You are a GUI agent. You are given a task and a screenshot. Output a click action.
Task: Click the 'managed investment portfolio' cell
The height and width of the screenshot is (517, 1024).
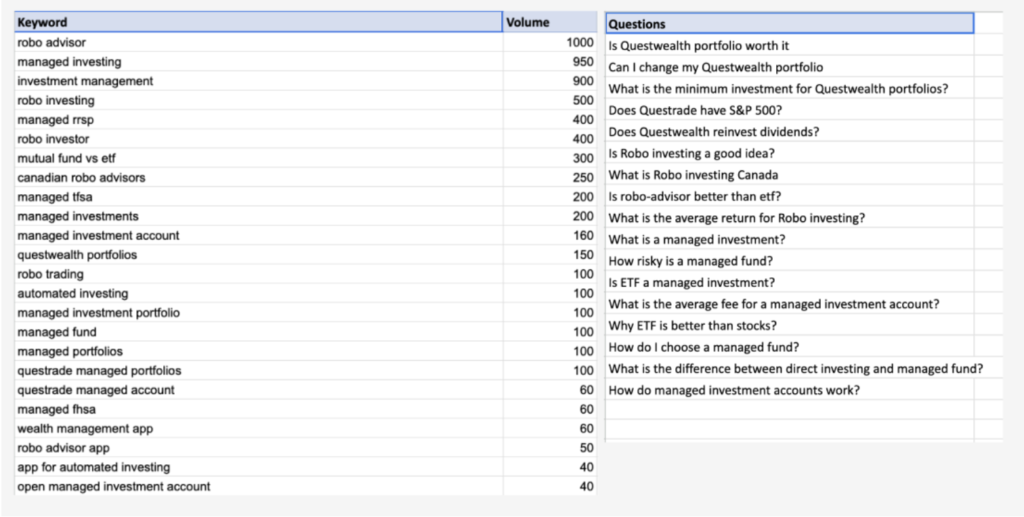pyautogui.click(x=259, y=313)
